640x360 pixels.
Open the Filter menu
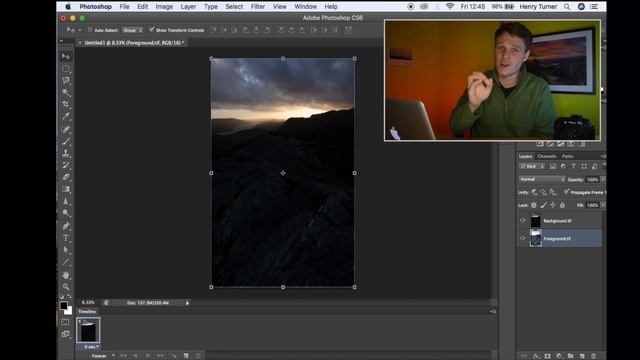pyautogui.click(x=258, y=7)
